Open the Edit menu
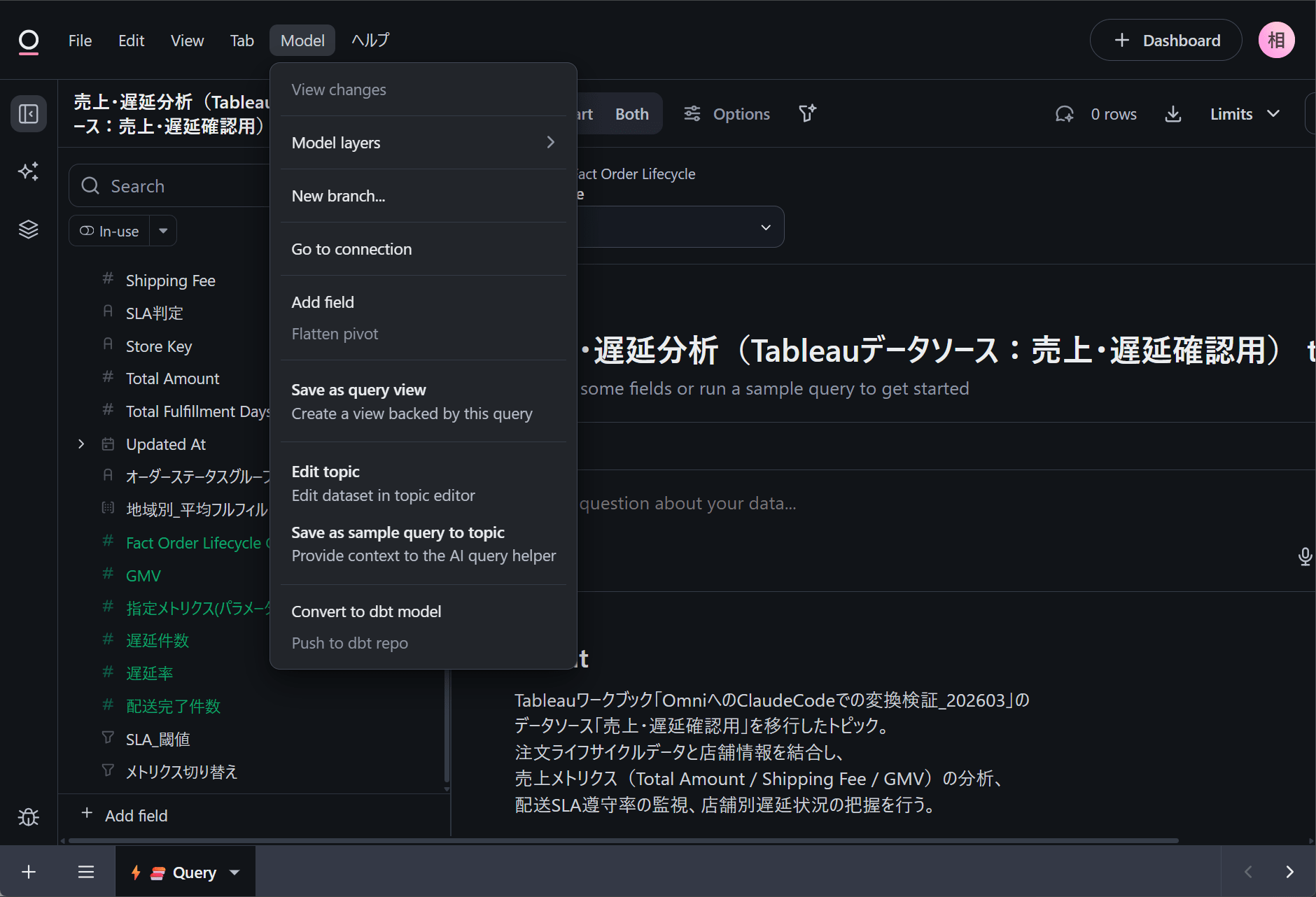Viewport: 1316px width, 897px height. [132, 41]
